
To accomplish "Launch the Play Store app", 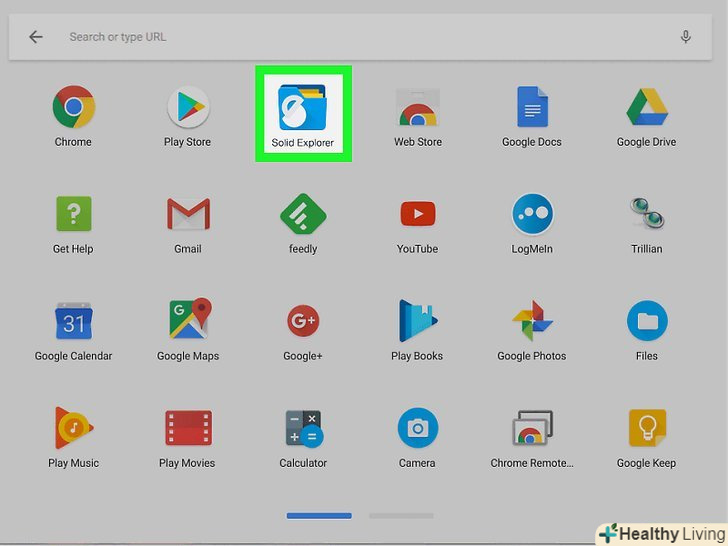I will [188, 107].
